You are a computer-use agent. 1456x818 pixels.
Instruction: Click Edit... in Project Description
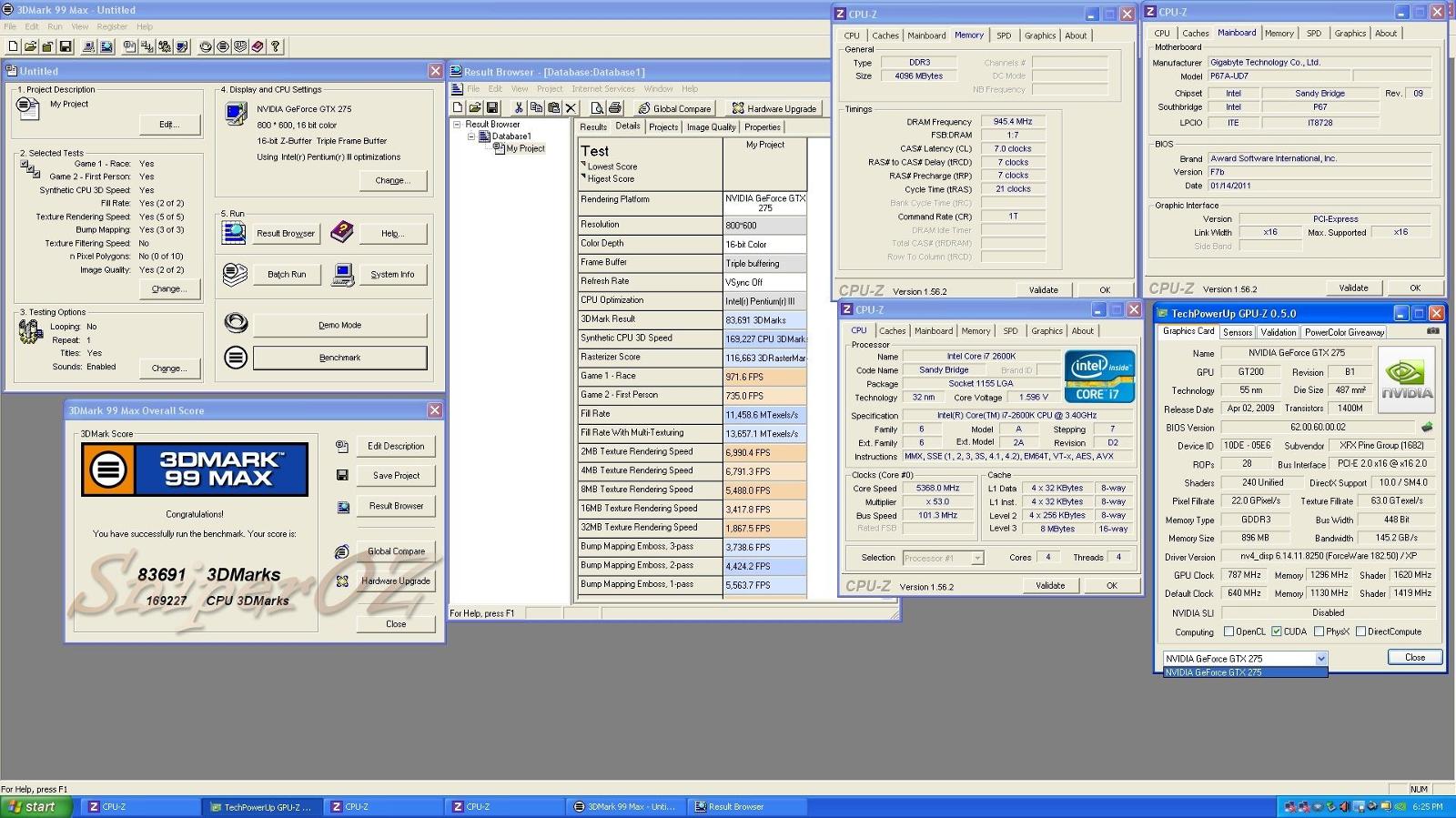click(169, 125)
